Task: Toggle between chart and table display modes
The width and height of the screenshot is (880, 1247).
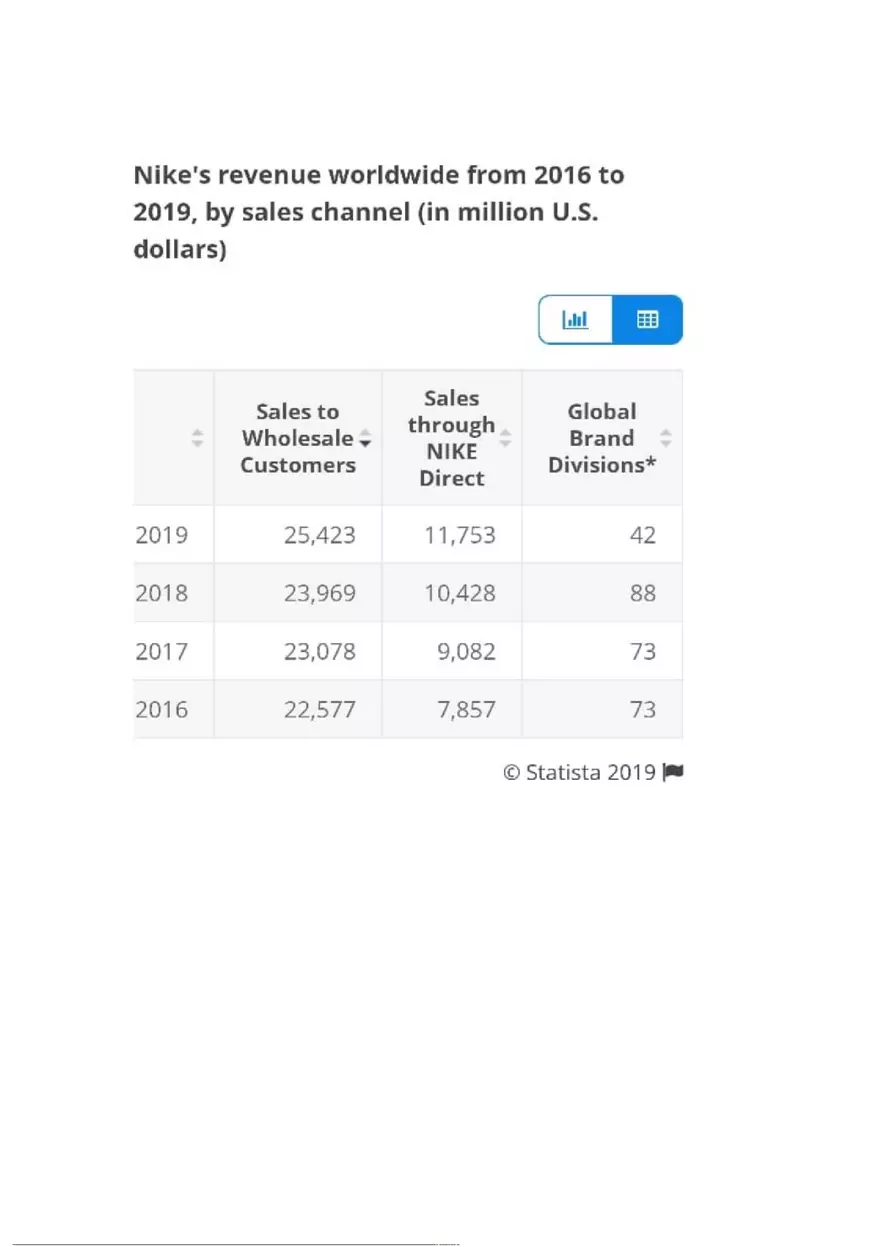Action: coord(610,319)
